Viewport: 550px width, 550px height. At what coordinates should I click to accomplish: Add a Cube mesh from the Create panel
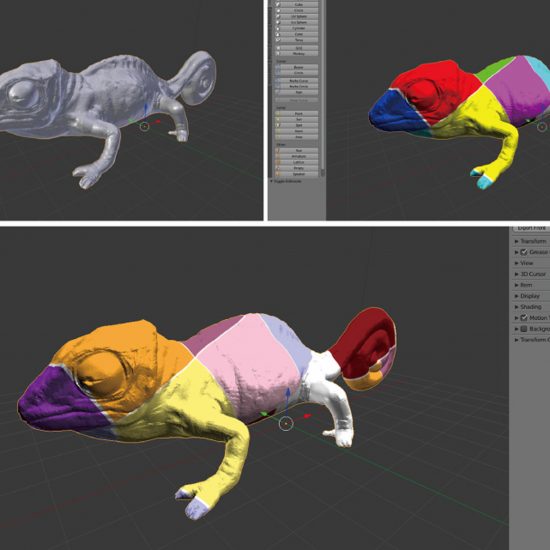coord(297,5)
